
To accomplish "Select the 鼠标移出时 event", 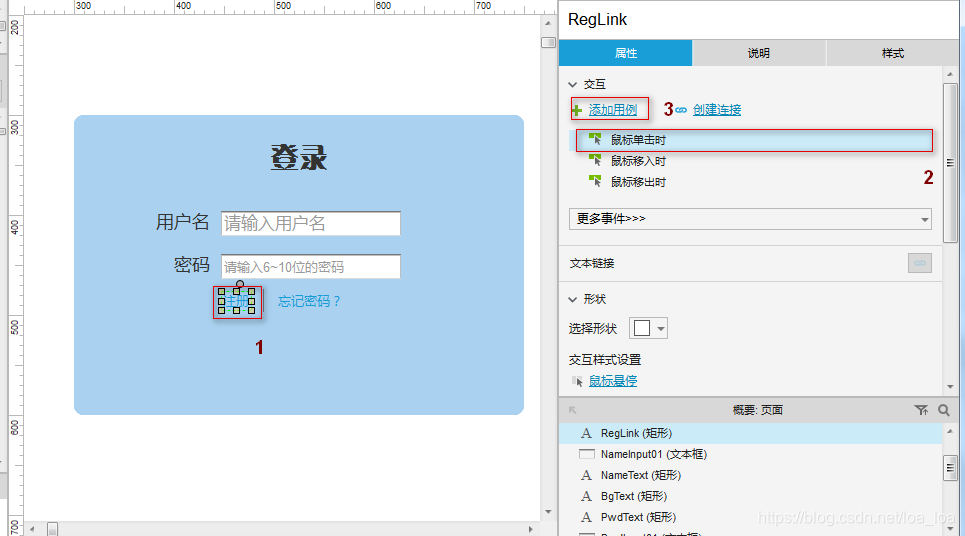I will click(638, 182).
